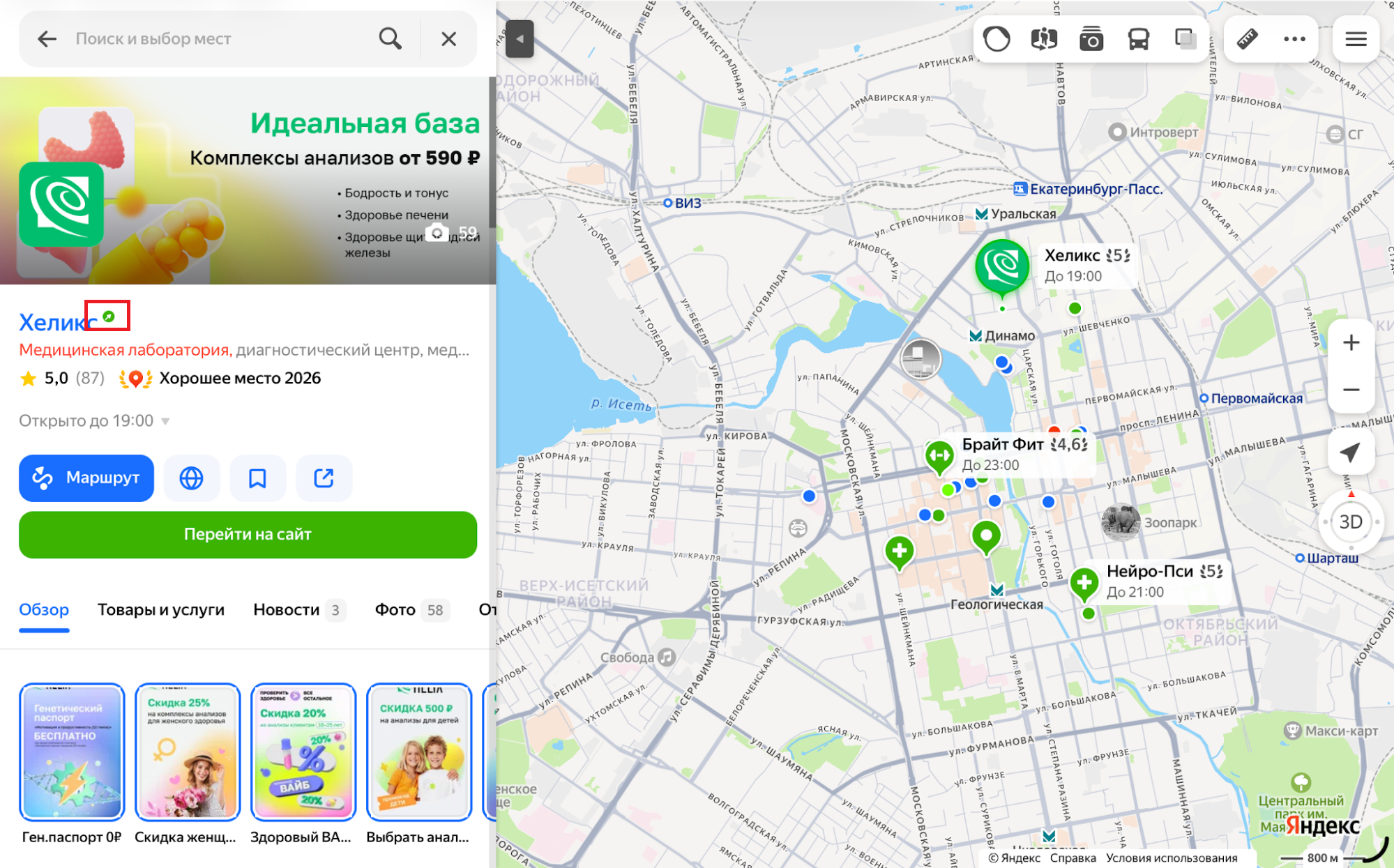
Task: Switch to 'Товары и услуги' tab
Action: (161, 610)
